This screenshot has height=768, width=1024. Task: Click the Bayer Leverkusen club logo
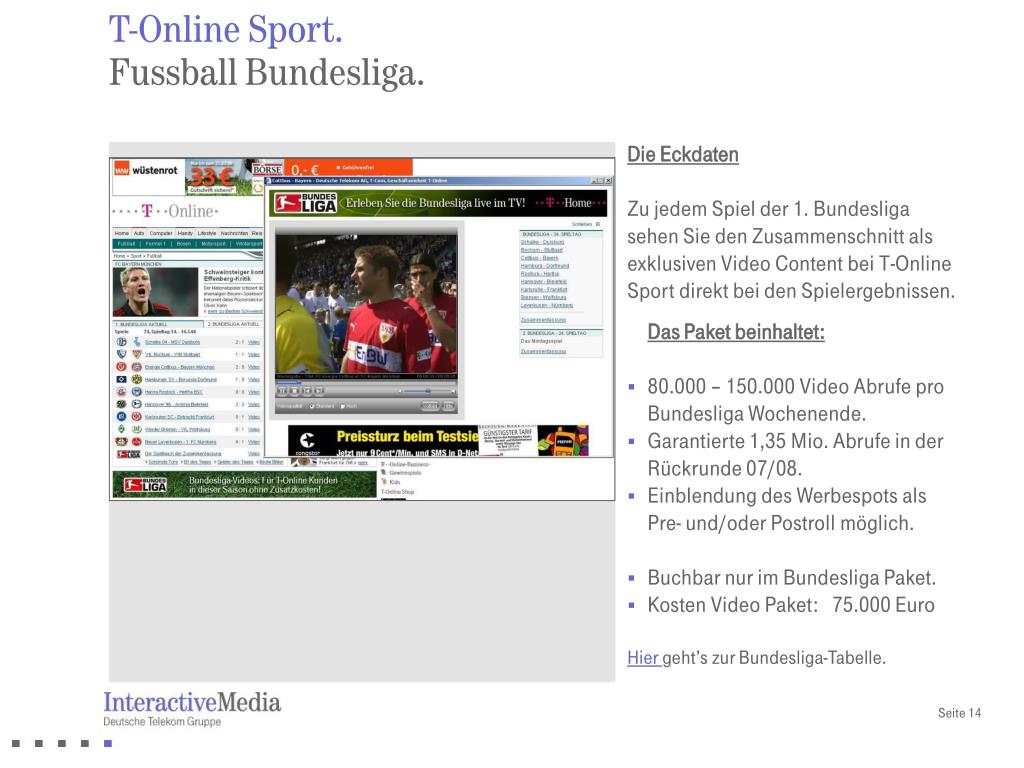[121, 441]
